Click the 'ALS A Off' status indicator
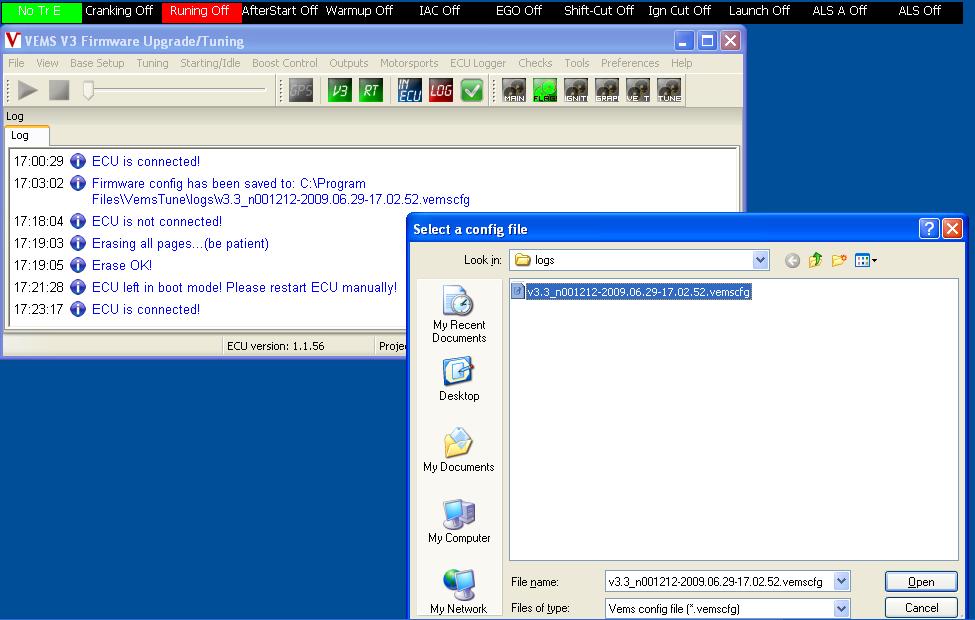This screenshot has height=620, width=975. coord(839,11)
